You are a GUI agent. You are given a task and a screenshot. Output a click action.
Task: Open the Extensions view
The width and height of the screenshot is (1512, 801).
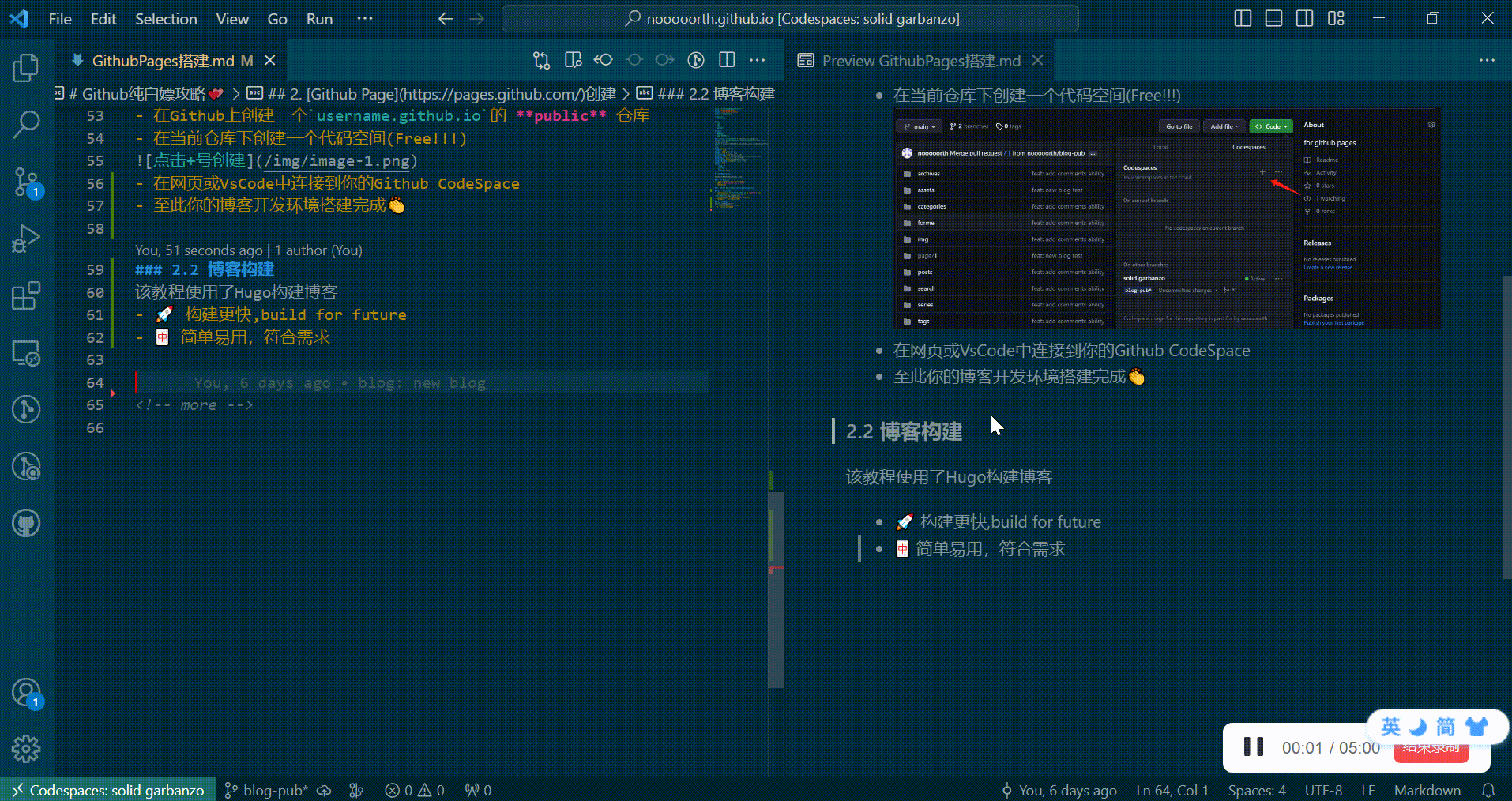tap(26, 296)
